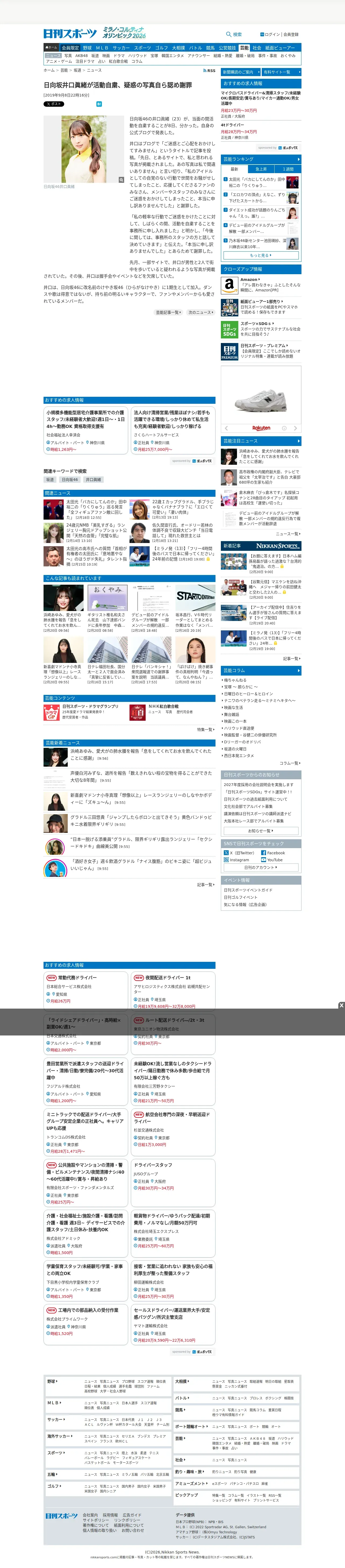Screen dimensions: 345x1568
Task: Click the 次のニュース button below article
Action: pos(200,312)
